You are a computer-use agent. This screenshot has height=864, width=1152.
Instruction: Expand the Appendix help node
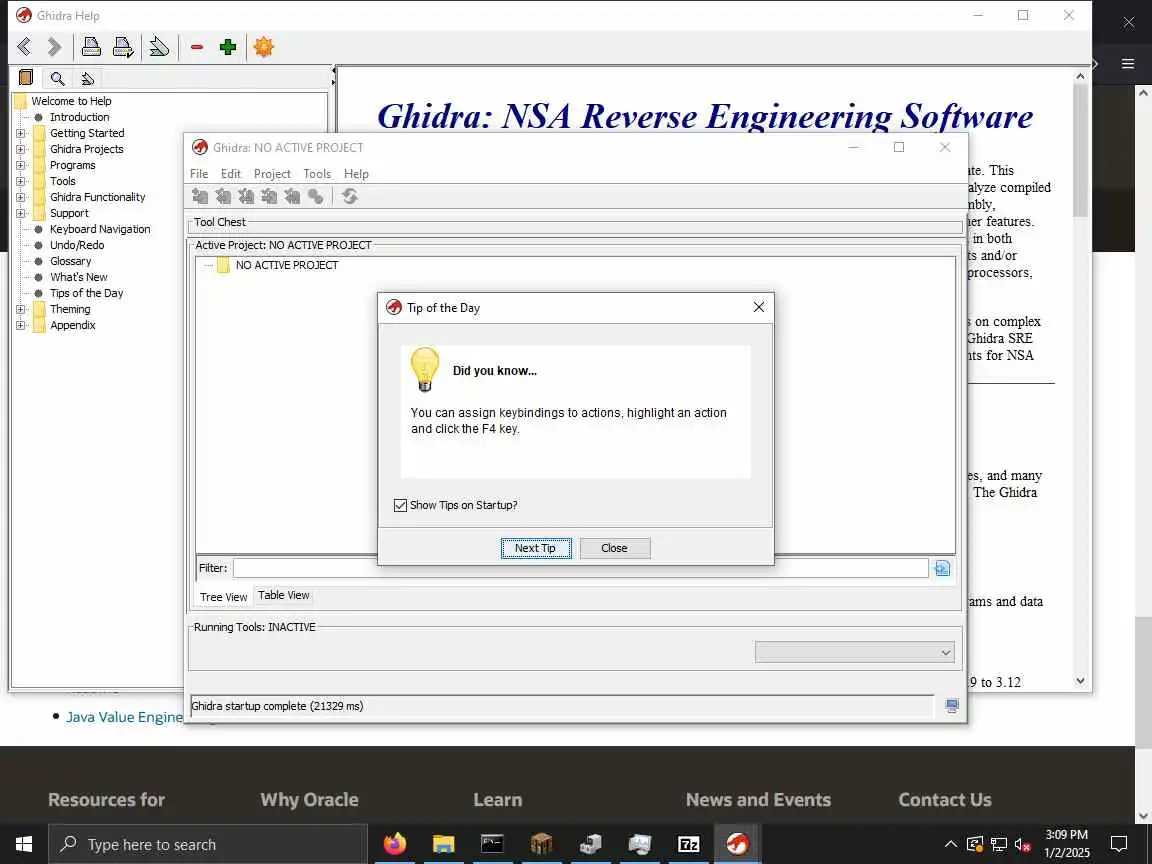pyautogui.click(x=21, y=325)
